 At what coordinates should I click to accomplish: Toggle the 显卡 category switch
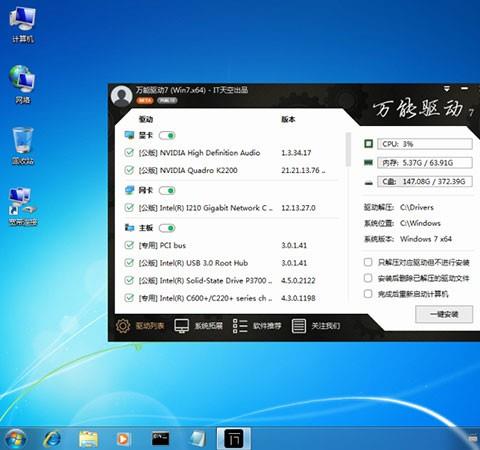pos(167,135)
